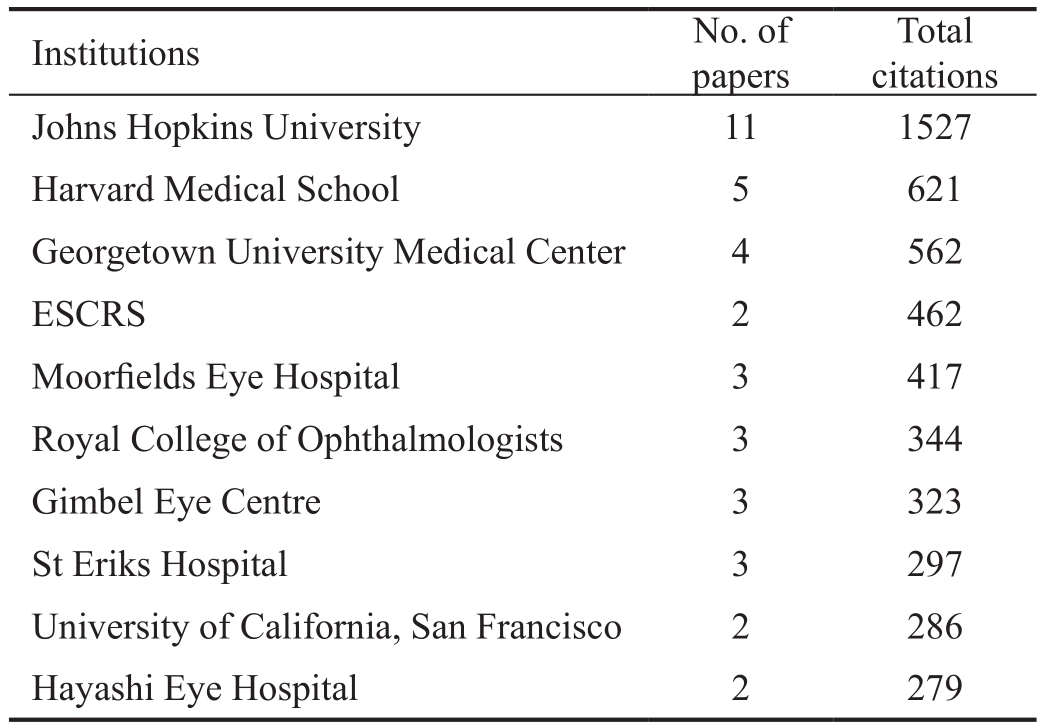Click the 462 citations cell
This screenshot has height=728, width=1042.
coord(934,314)
